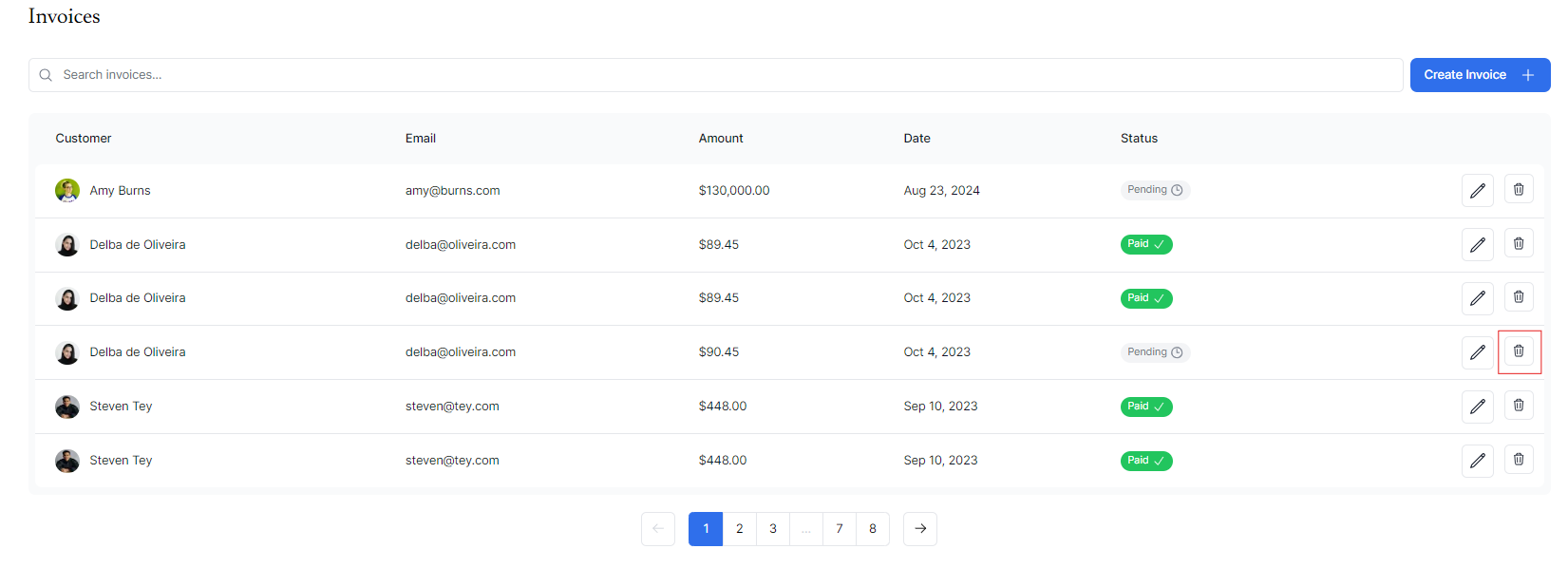Click Oct 4, 2023 in the $90.45 row
This screenshot has height=587, width=1568.
click(936, 352)
